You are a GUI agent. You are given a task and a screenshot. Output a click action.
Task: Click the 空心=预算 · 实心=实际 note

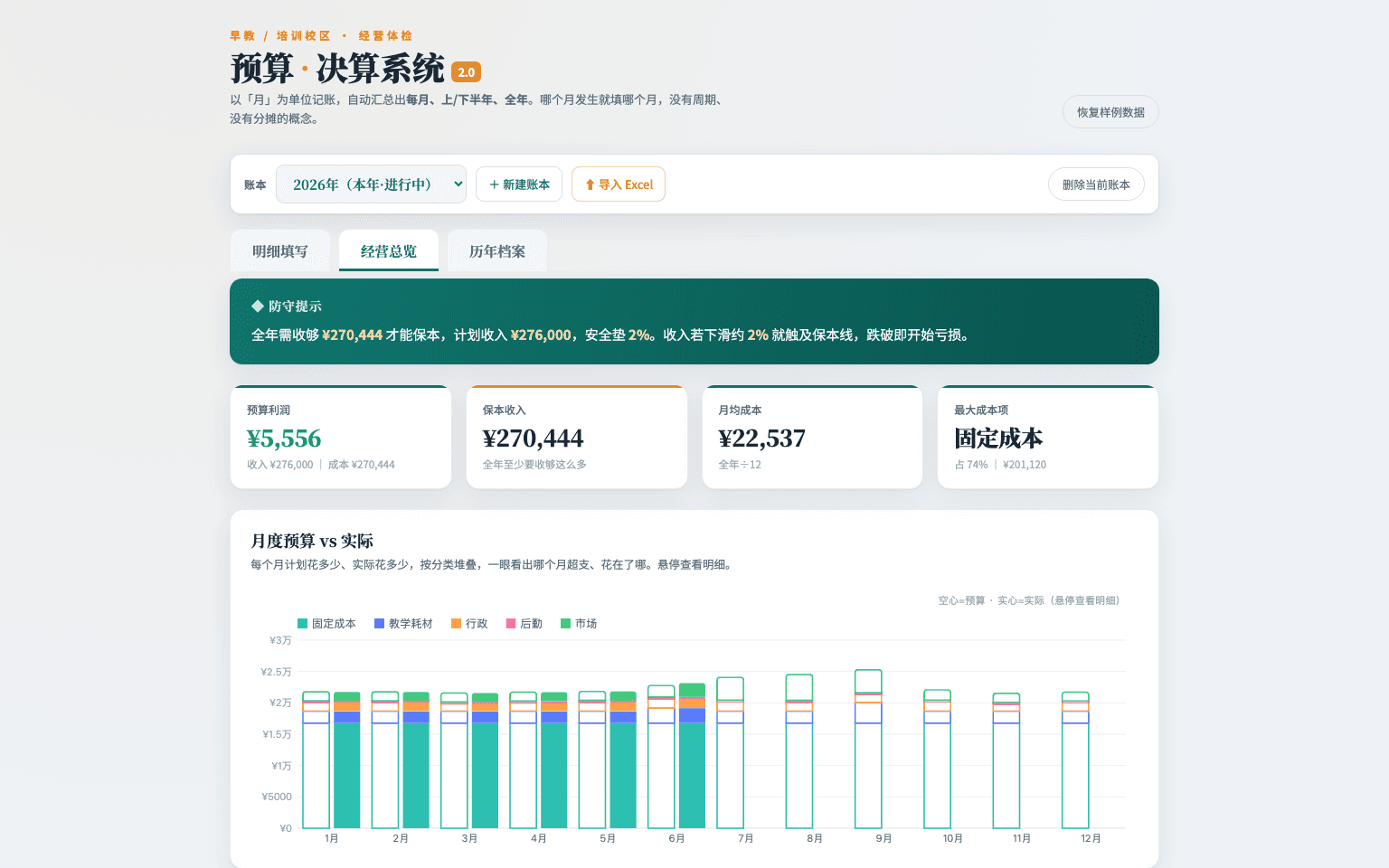point(1028,600)
